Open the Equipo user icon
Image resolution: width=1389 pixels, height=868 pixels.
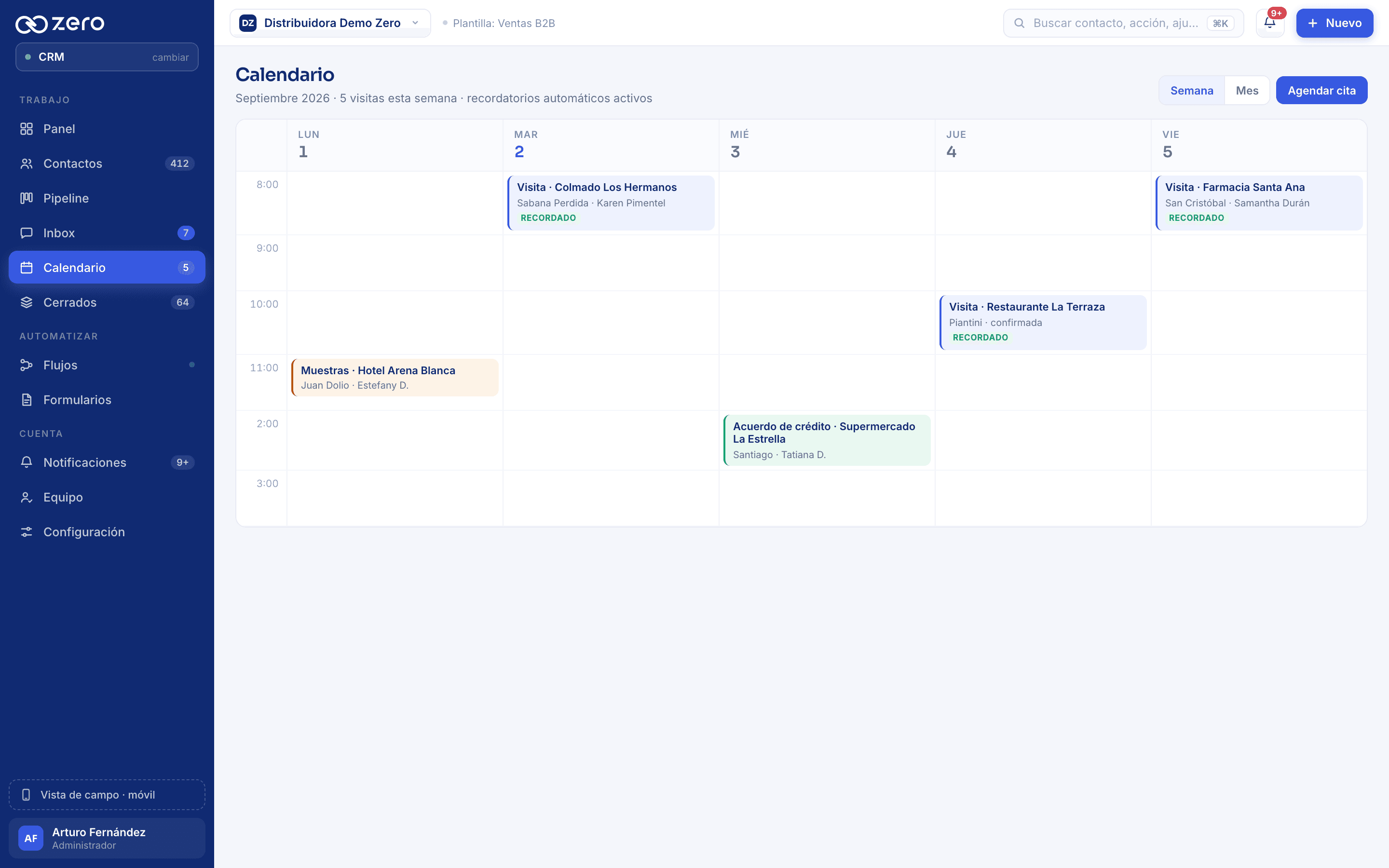tap(27, 497)
